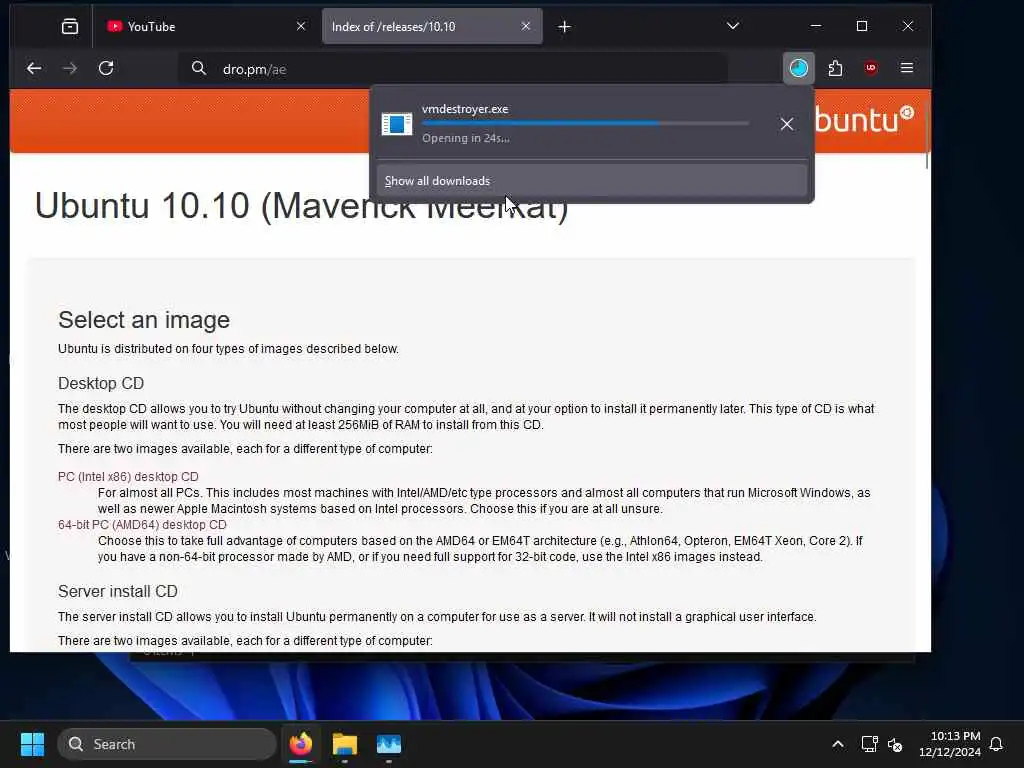The height and width of the screenshot is (768, 1024).
Task: Close the YouTube tab
Action: point(300,26)
